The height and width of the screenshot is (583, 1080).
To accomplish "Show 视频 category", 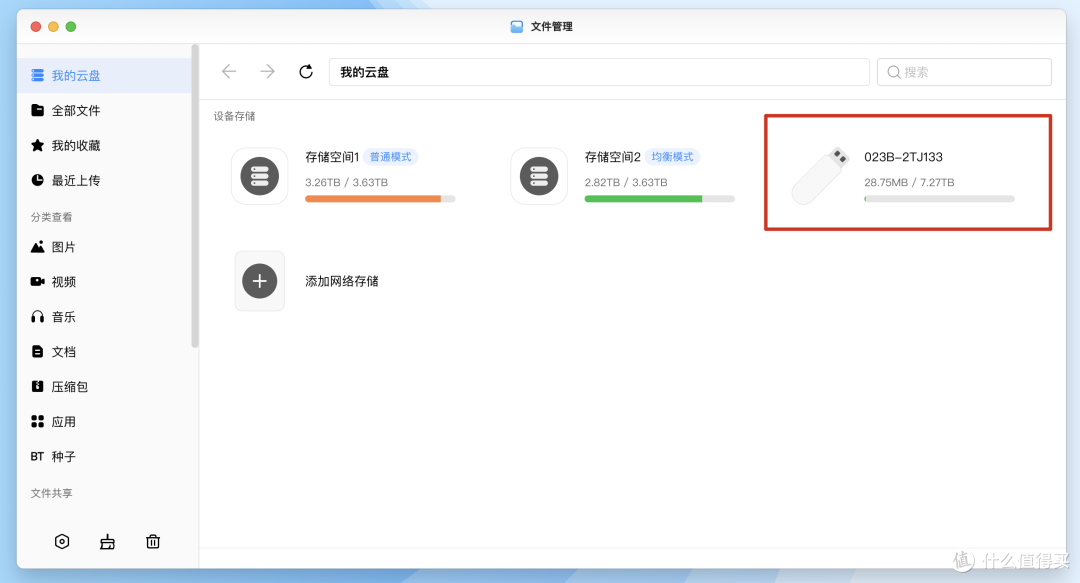I will (x=104, y=282).
